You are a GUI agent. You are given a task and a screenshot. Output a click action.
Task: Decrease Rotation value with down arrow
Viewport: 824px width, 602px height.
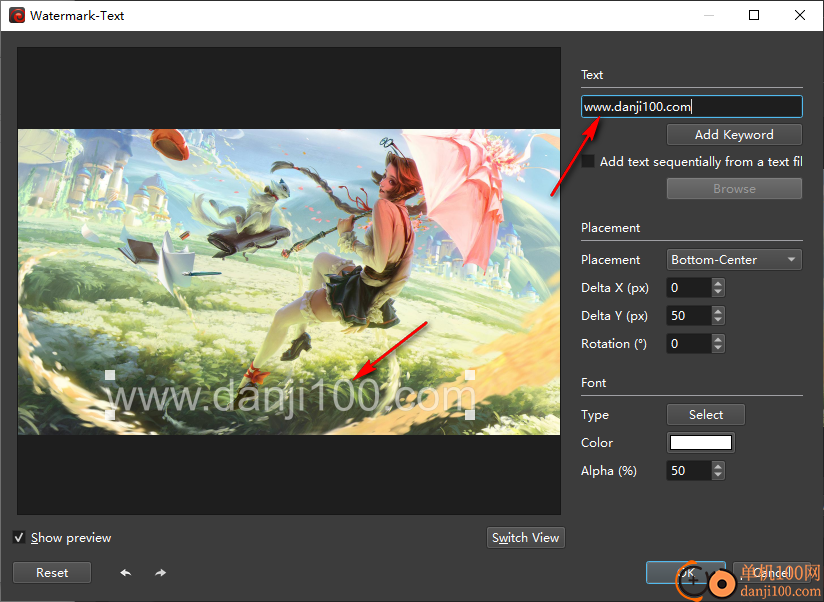[718, 348]
